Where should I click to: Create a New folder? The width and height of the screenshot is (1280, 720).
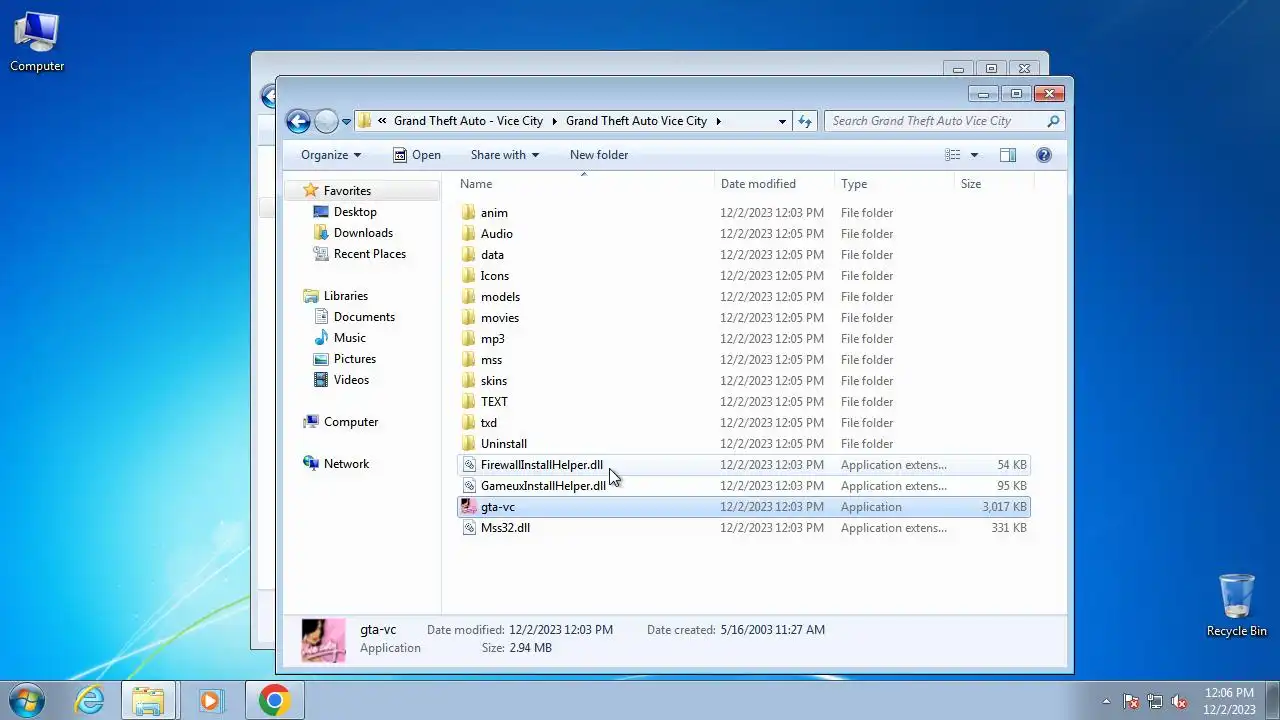(599, 155)
